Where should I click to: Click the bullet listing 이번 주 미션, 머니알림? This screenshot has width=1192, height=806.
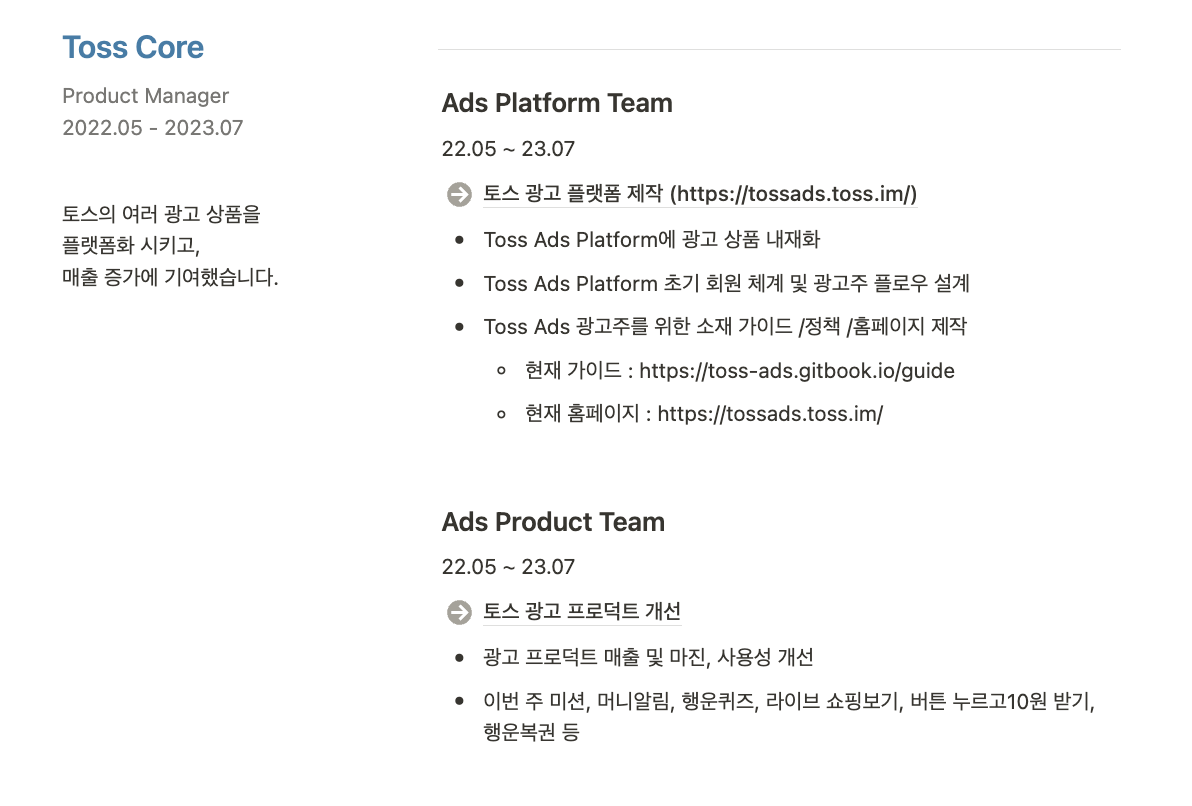[789, 716]
